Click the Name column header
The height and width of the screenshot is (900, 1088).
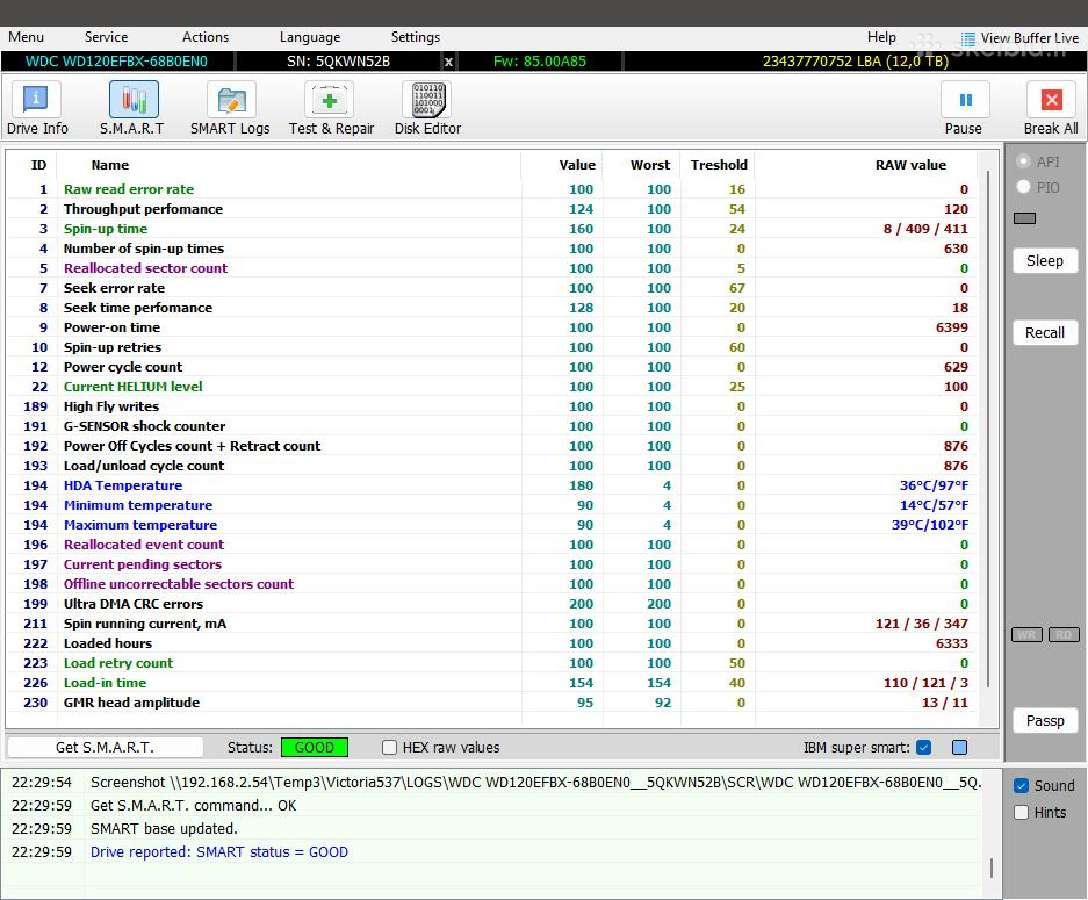coord(110,165)
